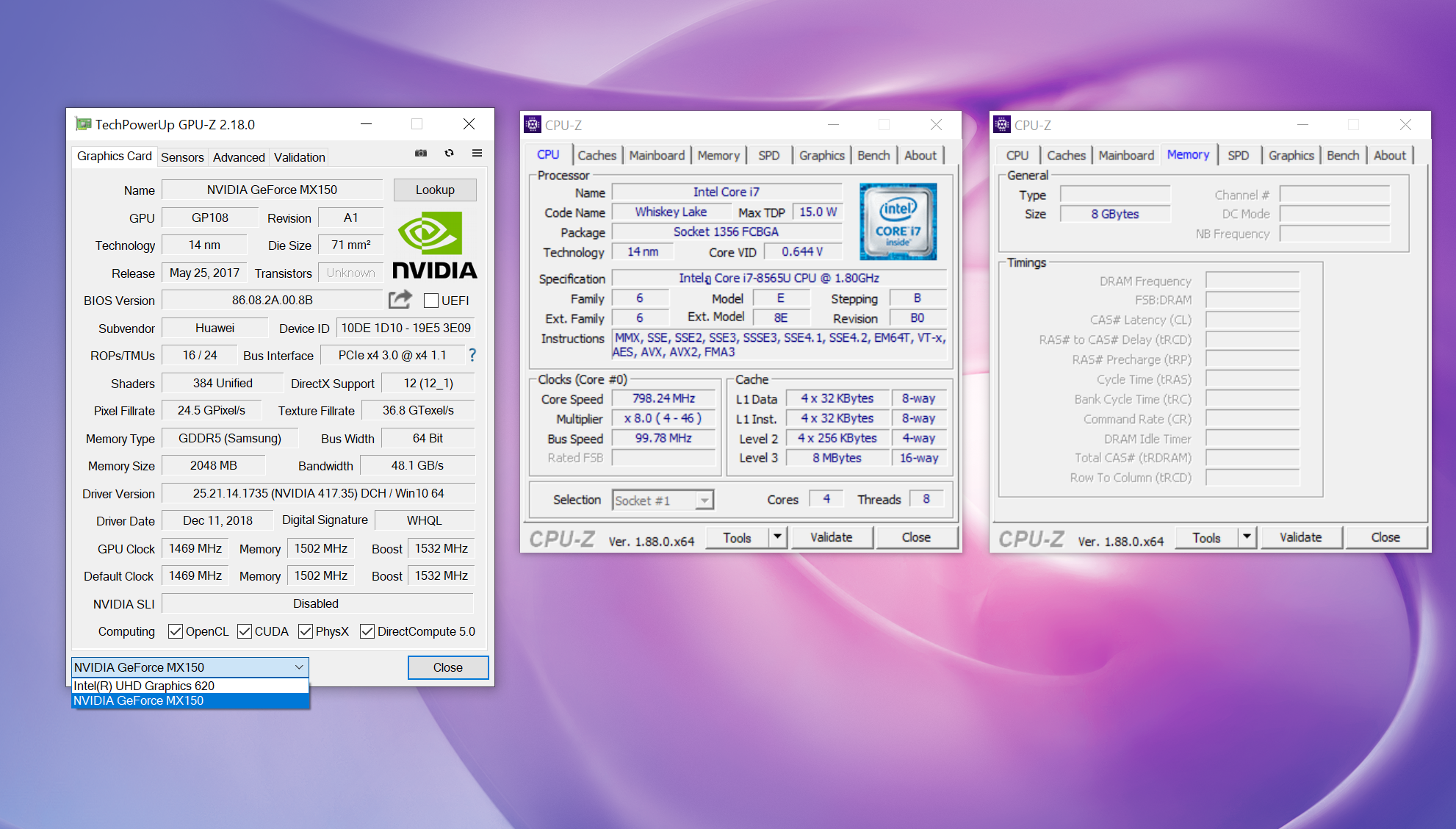Click the Subvendor value Huawei
1456x829 pixels.
tap(215, 328)
